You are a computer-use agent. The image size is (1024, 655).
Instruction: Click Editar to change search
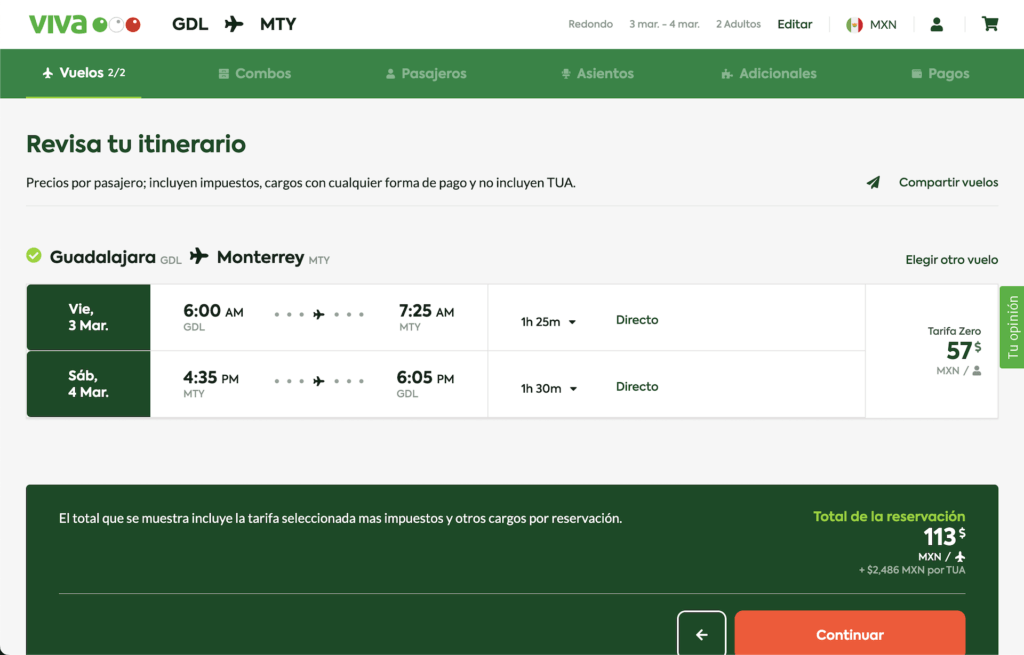point(795,24)
